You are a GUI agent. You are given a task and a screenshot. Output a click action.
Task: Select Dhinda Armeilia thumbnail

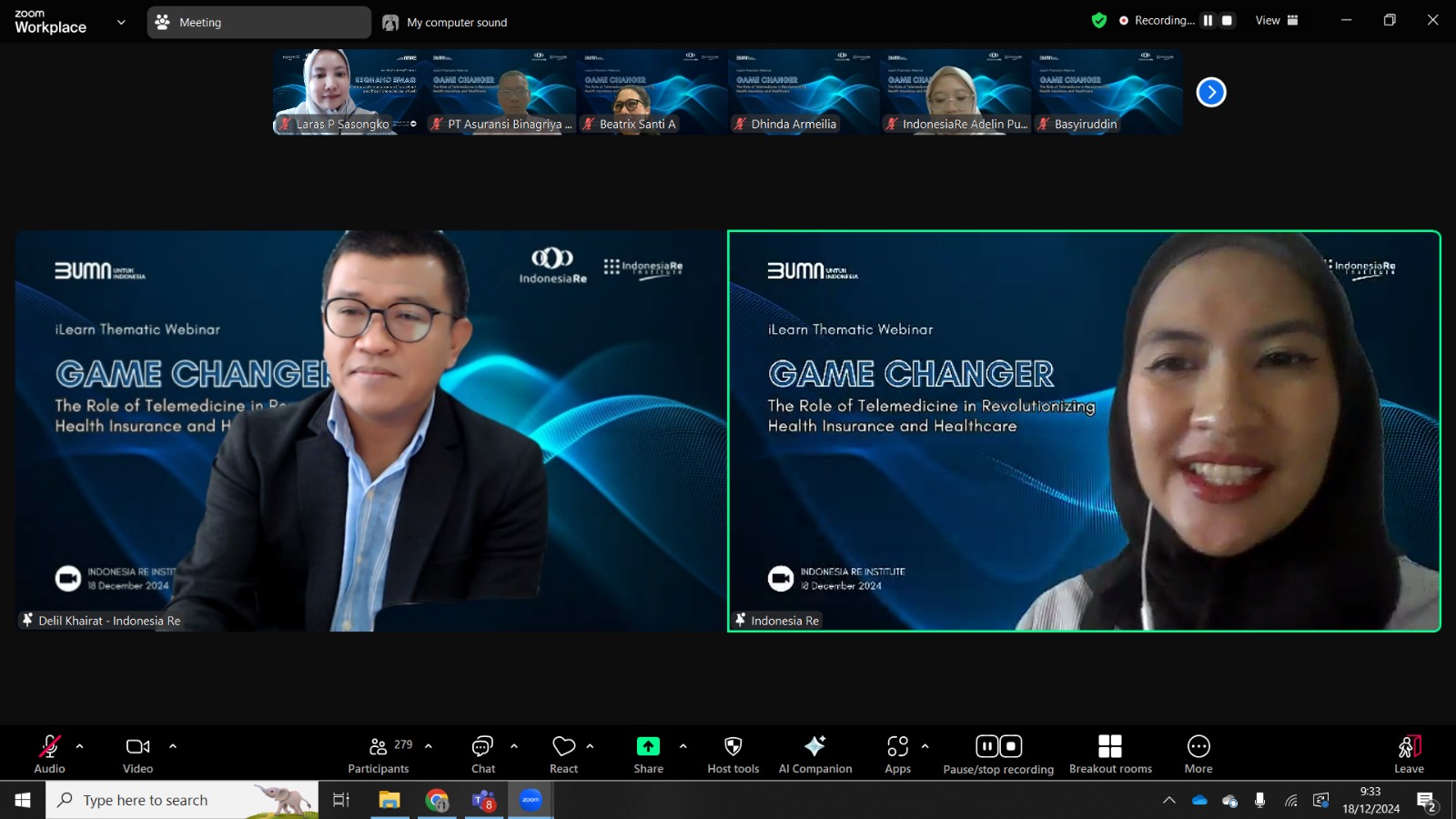[x=804, y=92]
